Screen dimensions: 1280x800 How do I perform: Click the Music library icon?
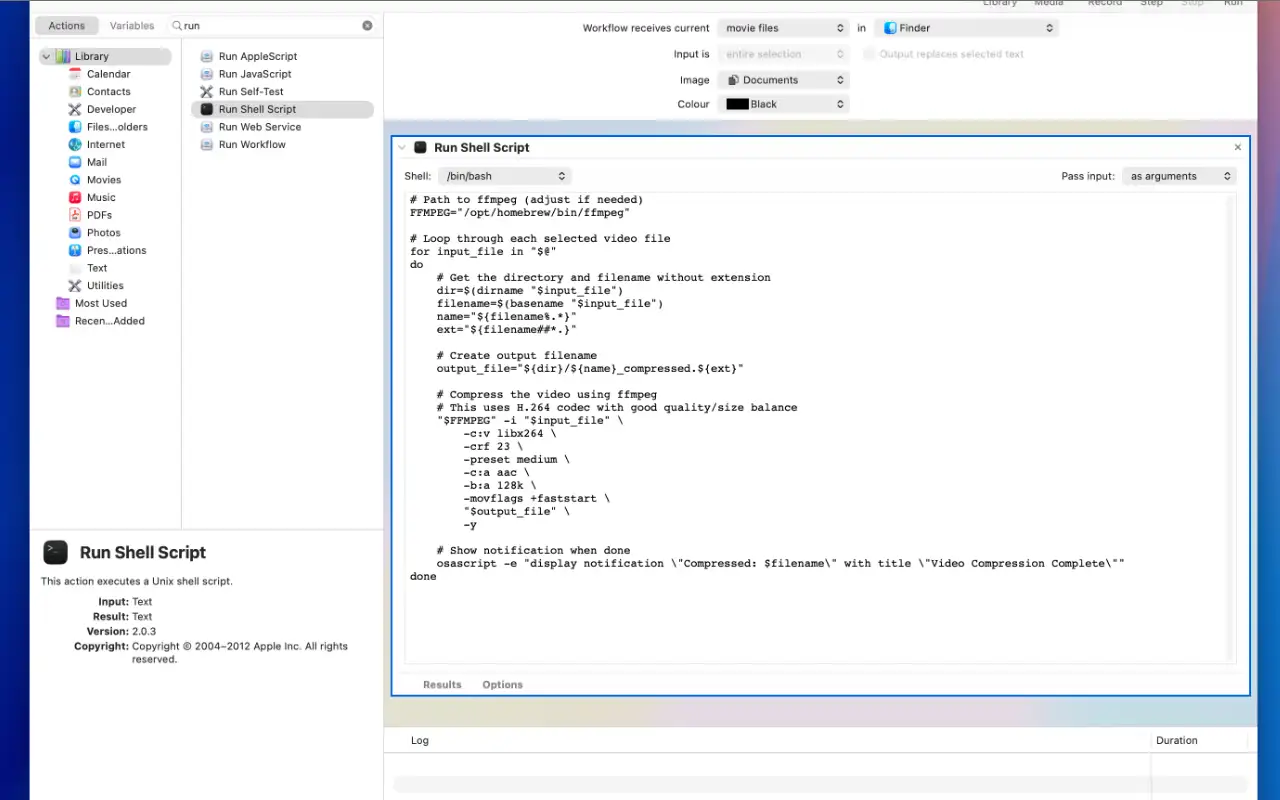point(74,197)
